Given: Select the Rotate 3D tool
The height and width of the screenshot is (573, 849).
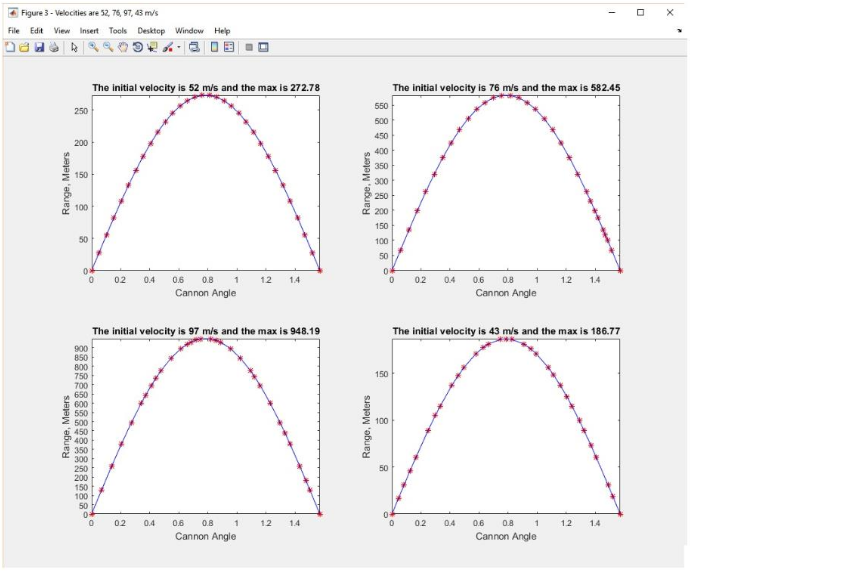Looking at the screenshot, I should coord(138,47).
